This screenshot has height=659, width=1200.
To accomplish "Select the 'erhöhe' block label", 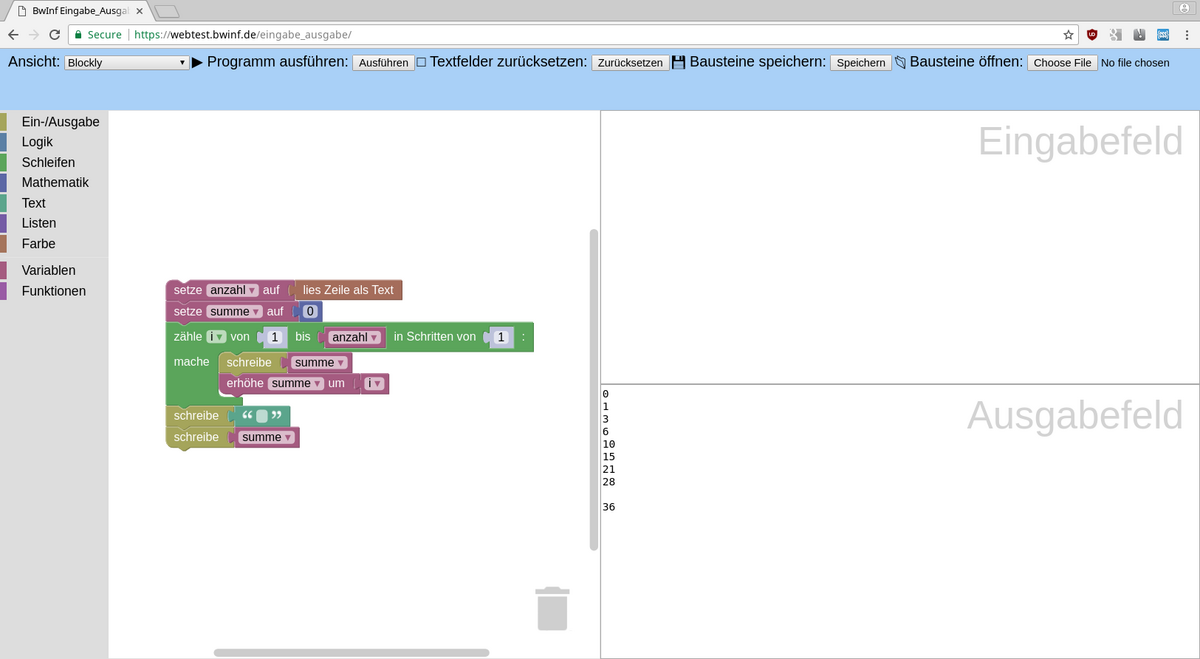I will (245, 383).
